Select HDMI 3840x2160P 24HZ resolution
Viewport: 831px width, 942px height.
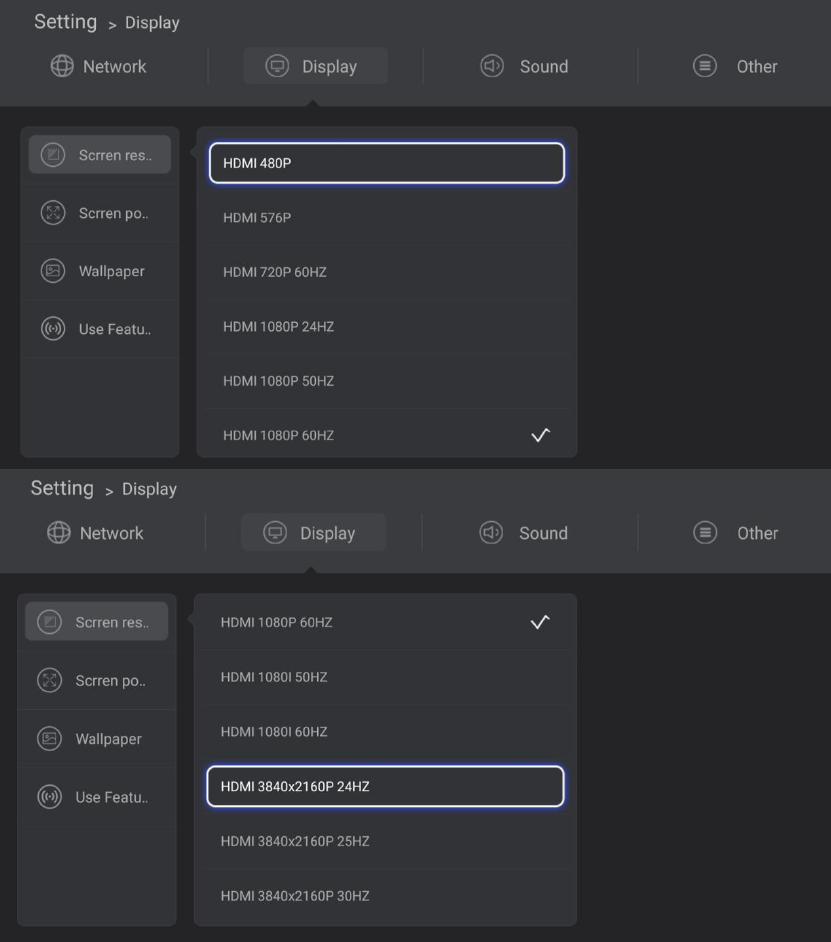click(x=385, y=786)
